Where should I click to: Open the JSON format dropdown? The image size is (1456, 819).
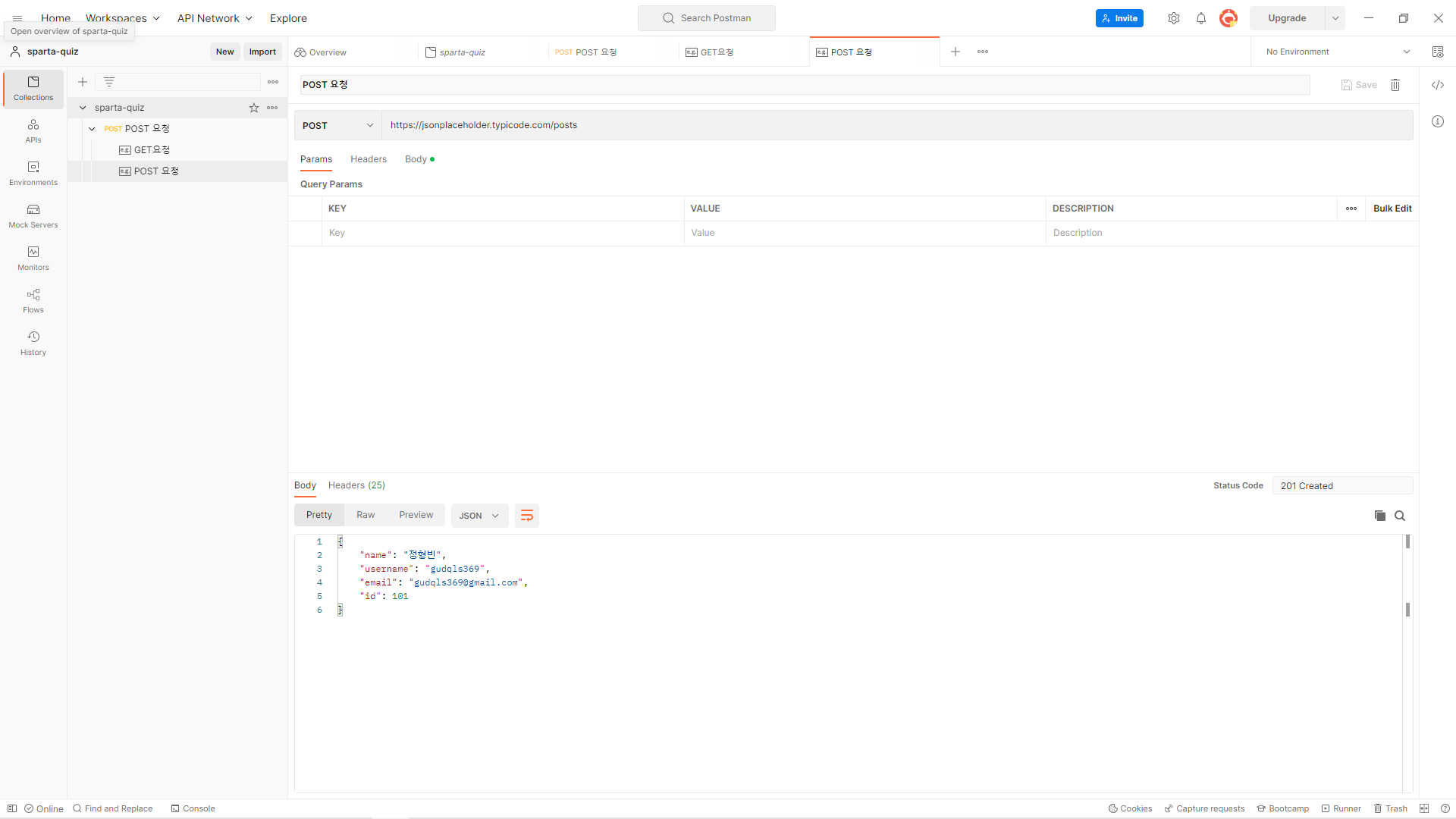pos(479,516)
